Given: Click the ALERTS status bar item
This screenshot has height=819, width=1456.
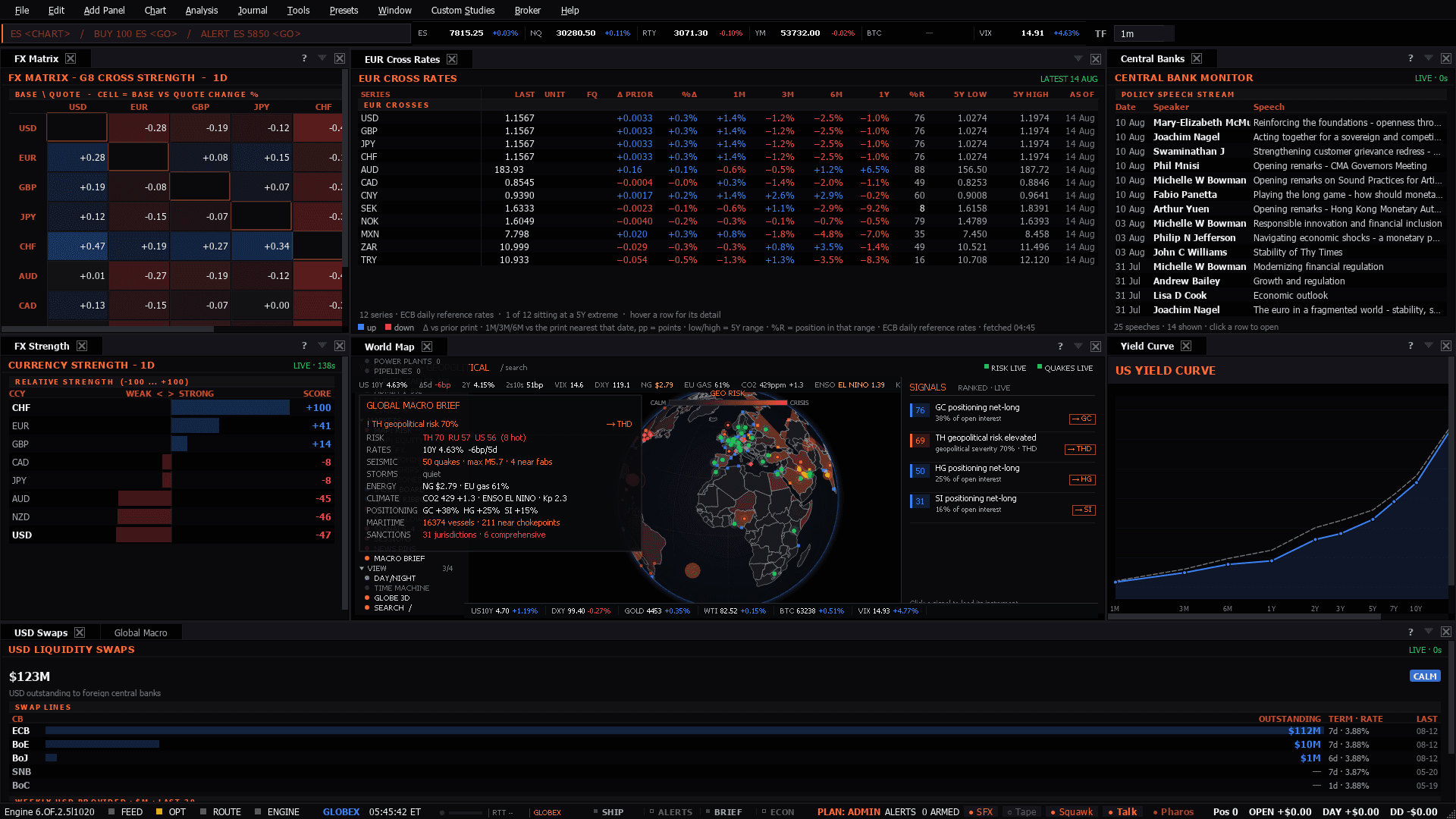Looking at the screenshot, I should click(x=670, y=811).
